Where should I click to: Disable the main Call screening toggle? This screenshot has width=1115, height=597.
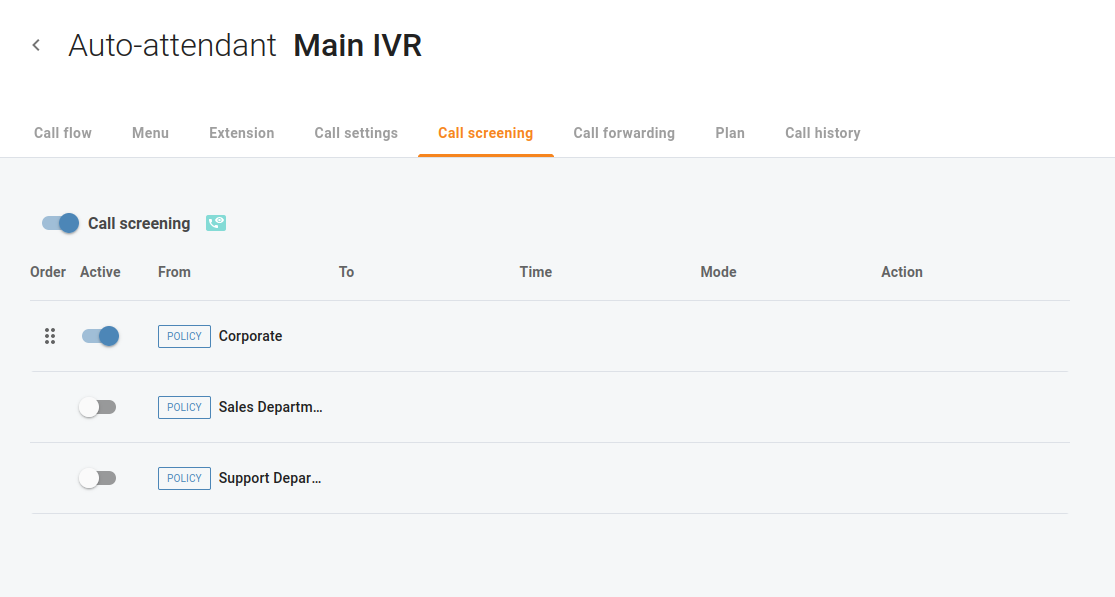pos(60,223)
